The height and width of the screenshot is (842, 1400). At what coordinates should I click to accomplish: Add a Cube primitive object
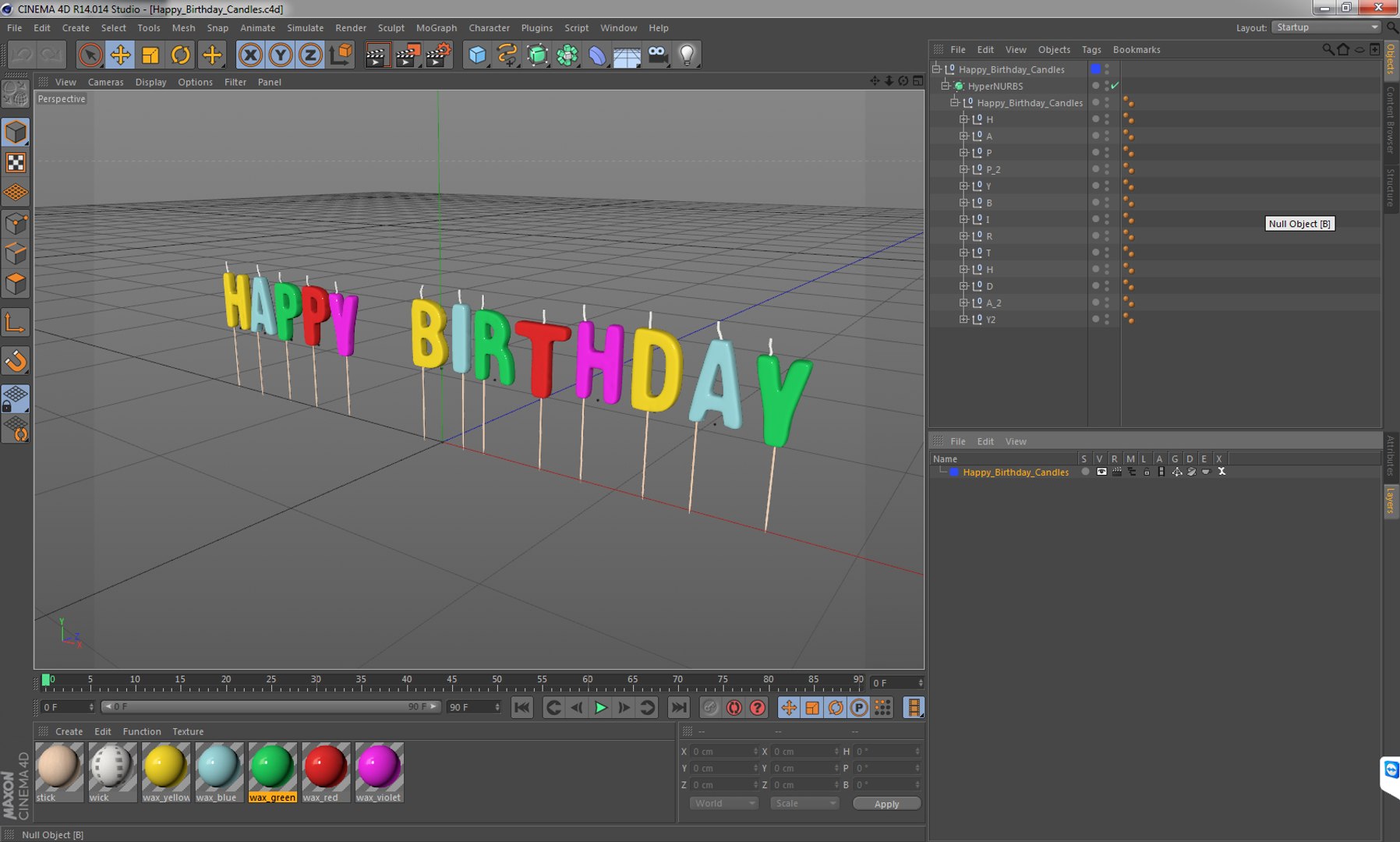point(477,55)
